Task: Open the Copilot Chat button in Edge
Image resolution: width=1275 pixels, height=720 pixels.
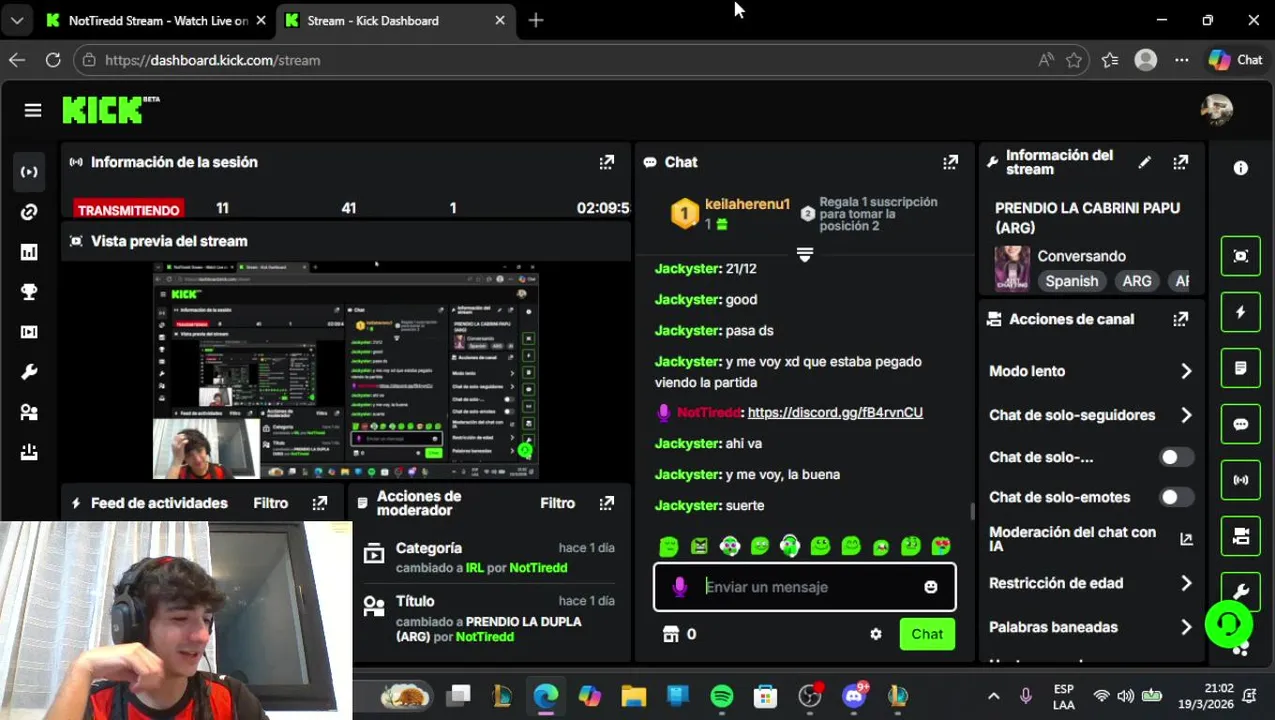Action: click(1236, 60)
